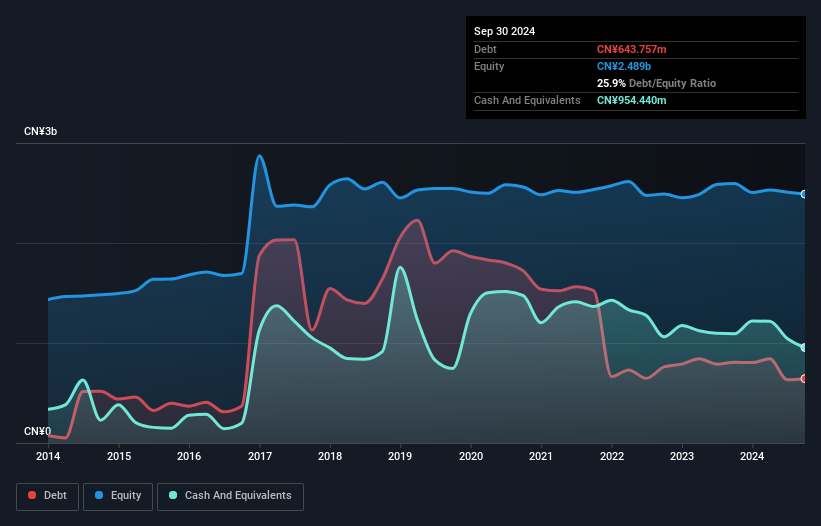This screenshot has width=821, height=526.
Task: Toggle Cash And Equivalents legend button
Action: coord(230,496)
